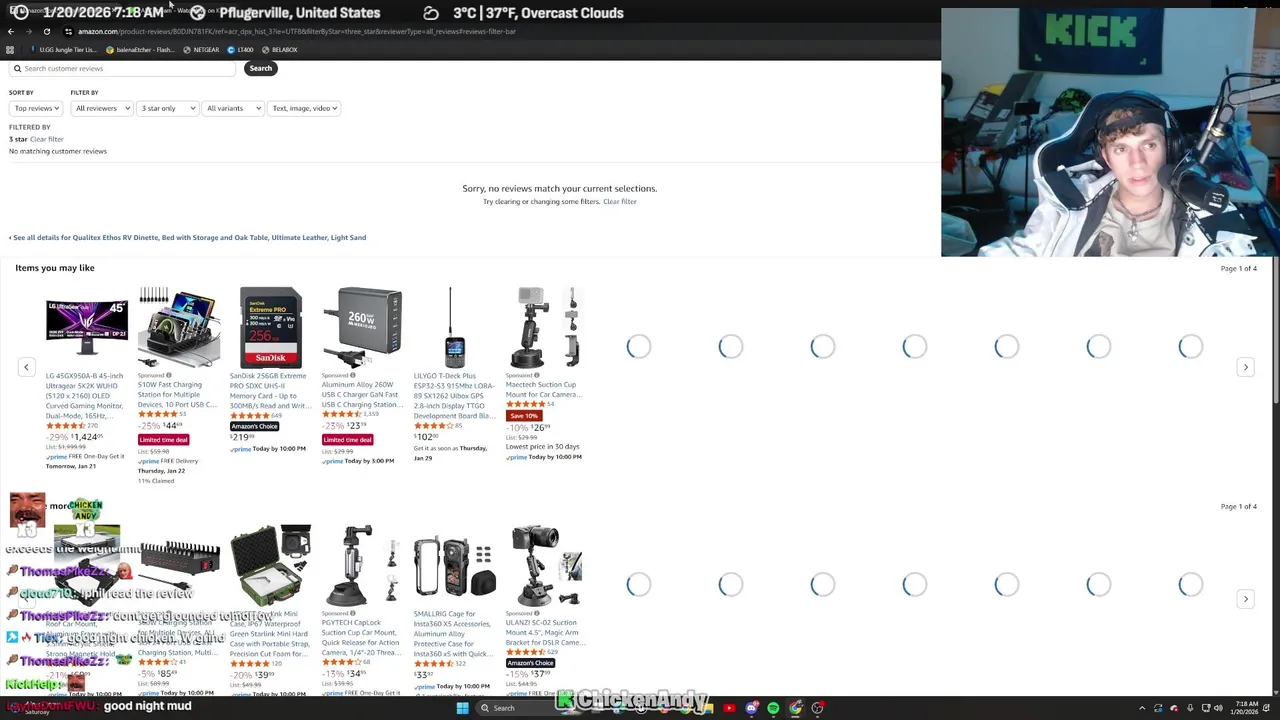Open the Maectech Suction Cup Mount title
Viewport: 1280px width, 720px height.
point(544,389)
